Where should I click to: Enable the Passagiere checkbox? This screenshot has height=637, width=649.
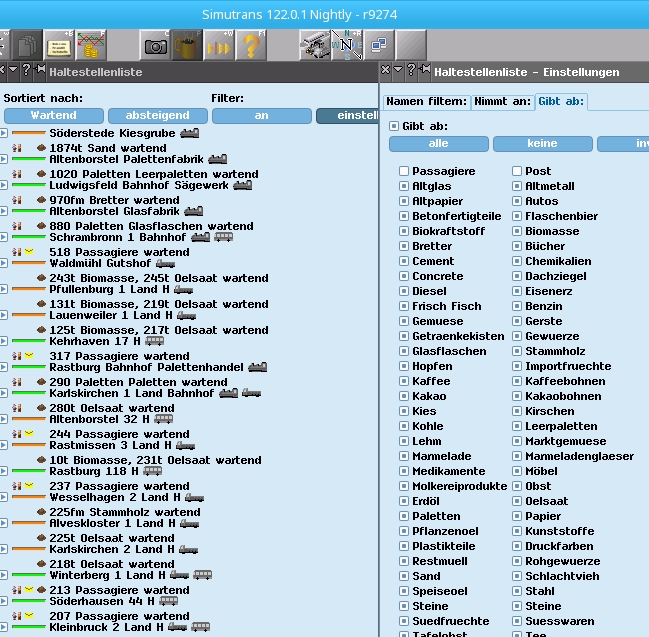coord(404,172)
